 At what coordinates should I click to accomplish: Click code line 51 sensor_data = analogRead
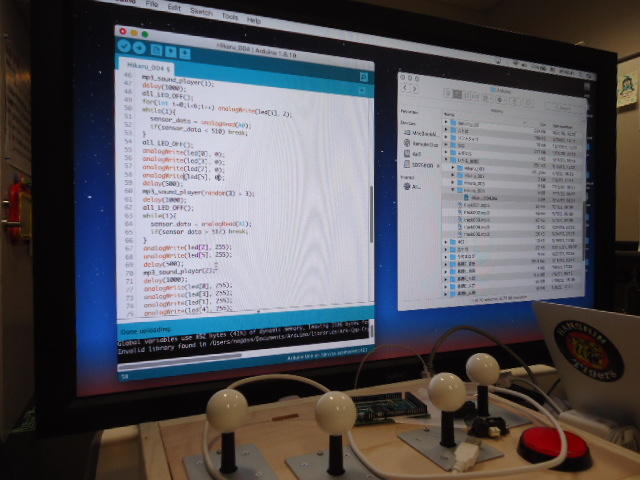pyautogui.click(x=200, y=122)
